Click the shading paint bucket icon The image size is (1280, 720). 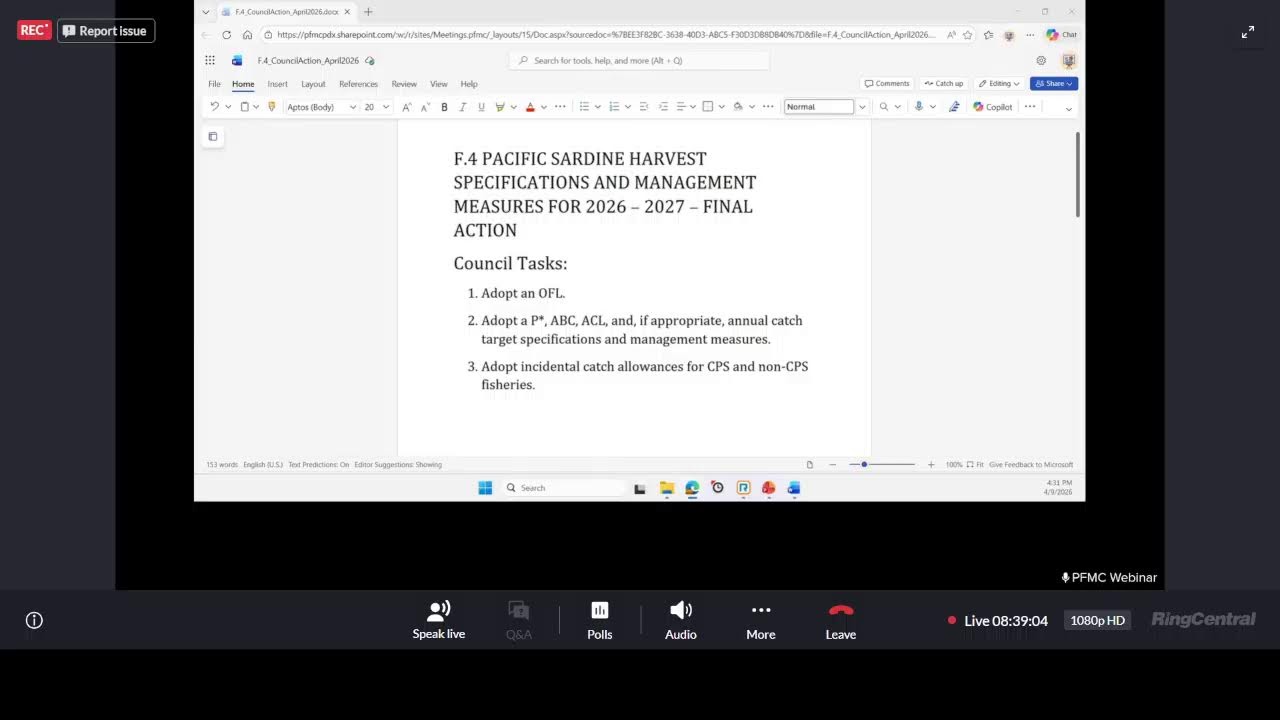click(738, 107)
